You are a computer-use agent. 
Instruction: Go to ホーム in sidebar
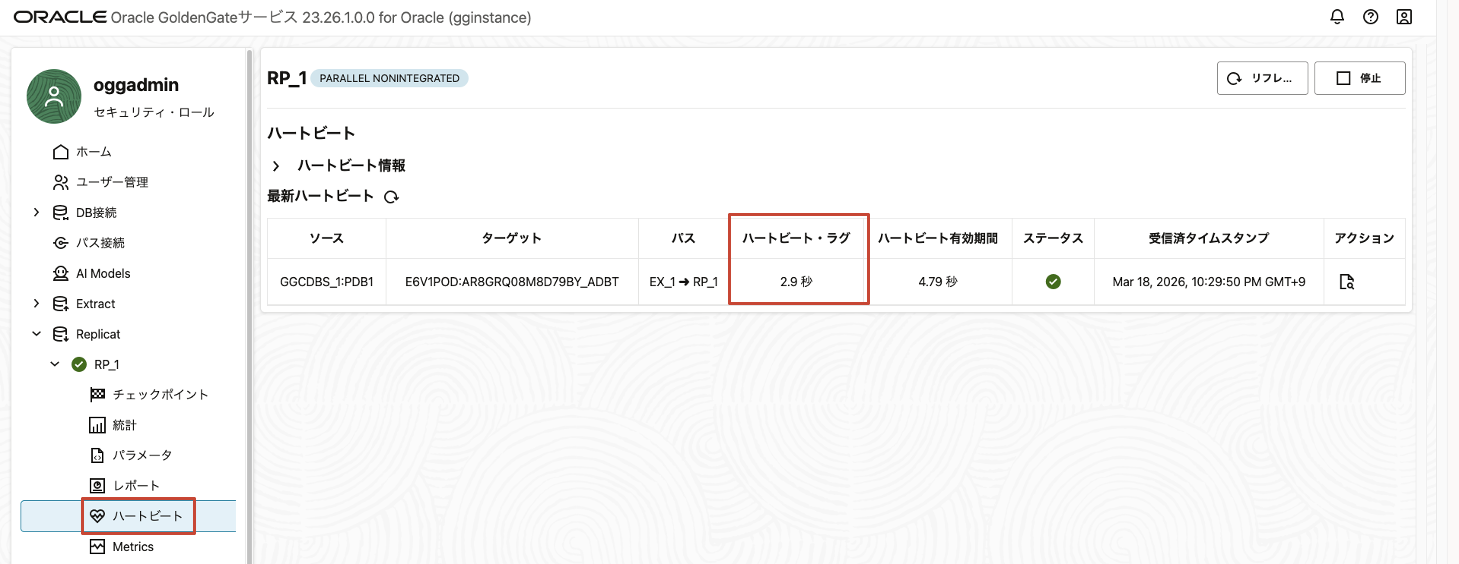pos(94,152)
